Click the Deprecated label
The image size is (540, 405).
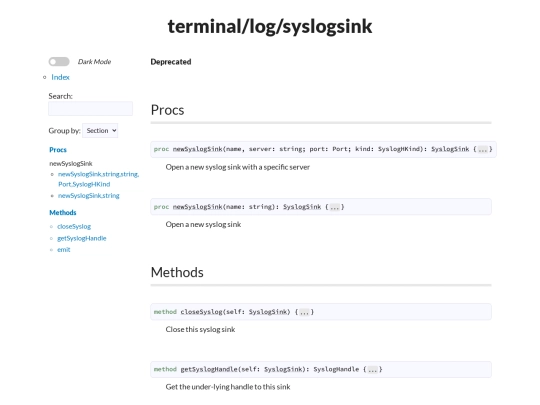pyautogui.click(x=171, y=62)
